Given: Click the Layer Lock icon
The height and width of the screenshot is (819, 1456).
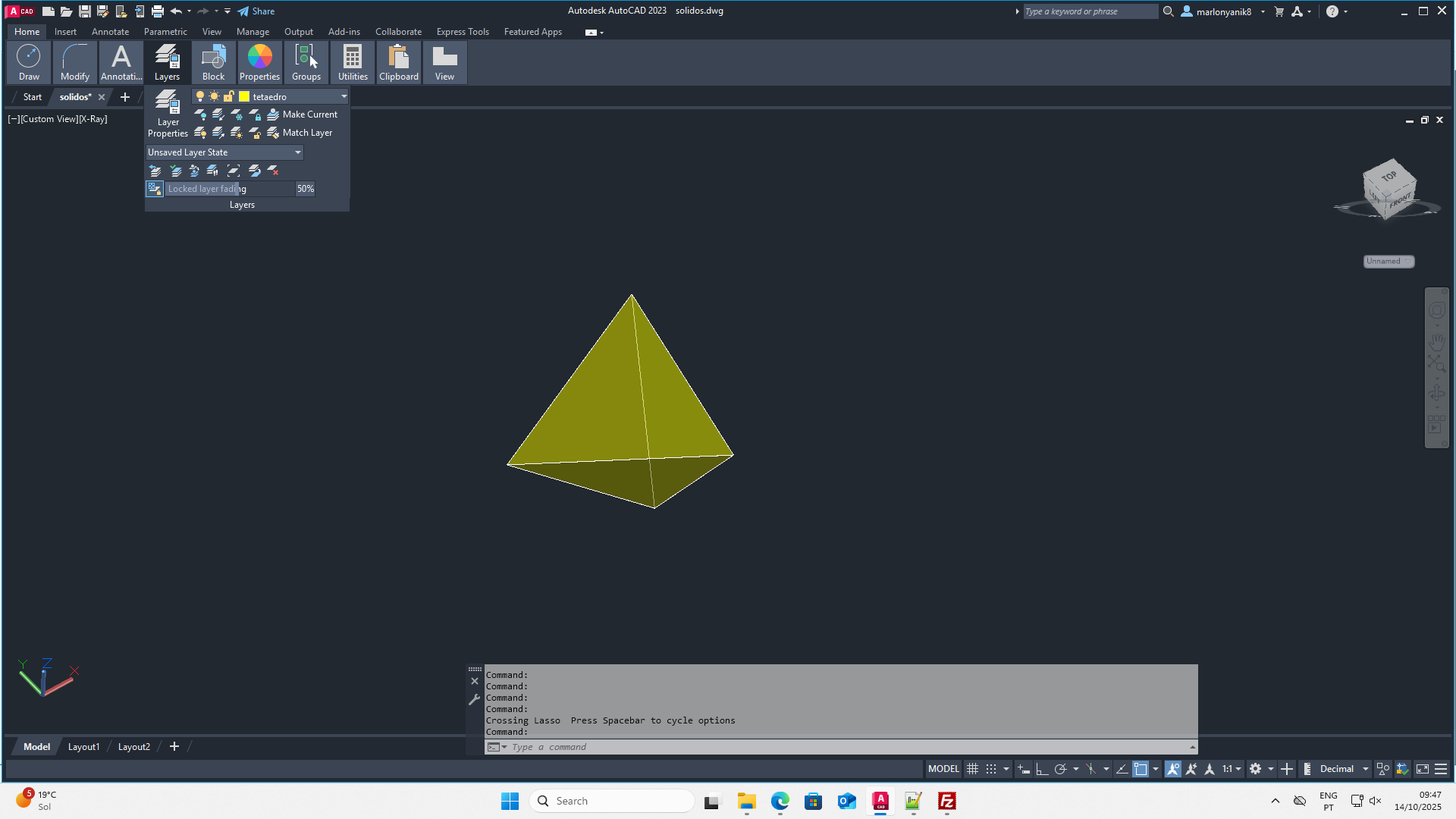Looking at the screenshot, I should pyautogui.click(x=255, y=115).
